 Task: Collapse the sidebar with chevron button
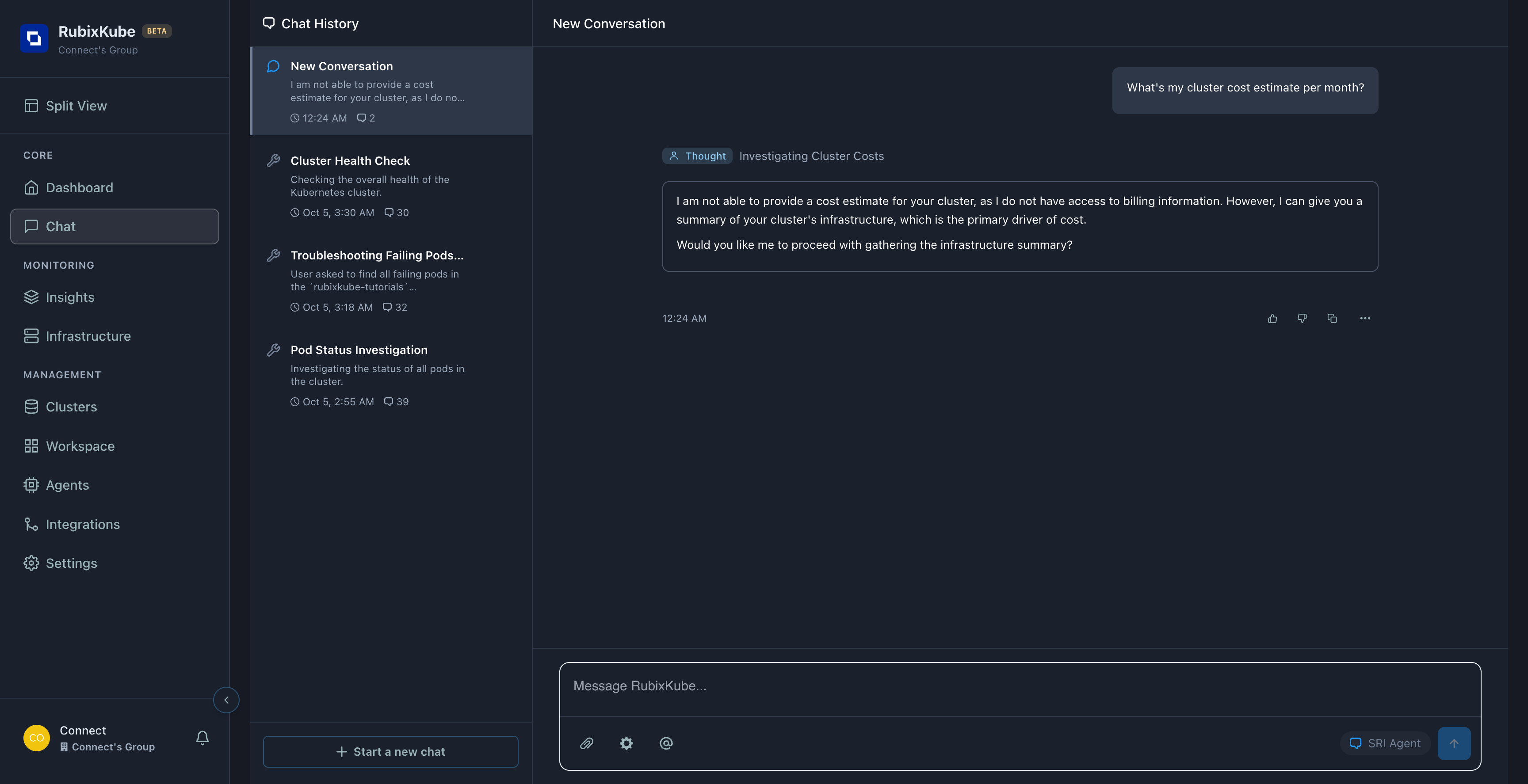(x=226, y=700)
